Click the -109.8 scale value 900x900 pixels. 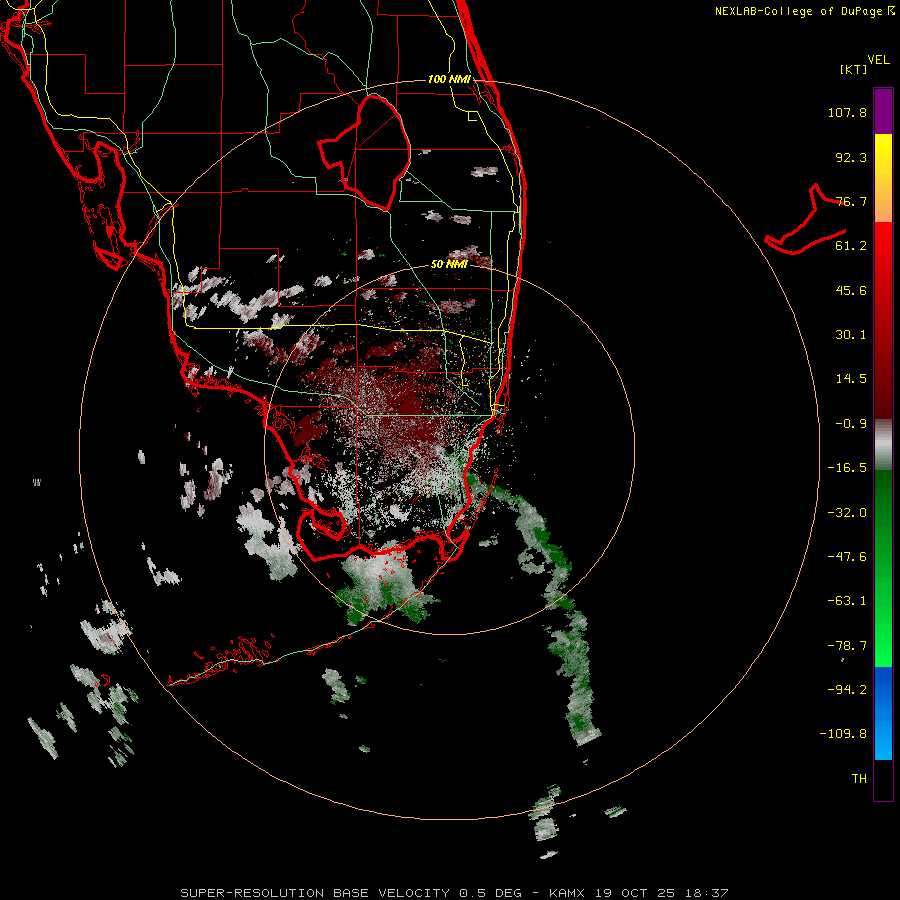pyautogui.click(x=843, y=734)
